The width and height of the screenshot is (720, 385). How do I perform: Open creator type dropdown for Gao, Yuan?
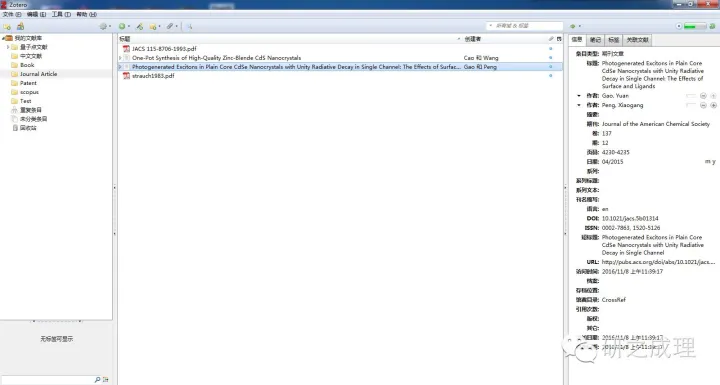click(x=579, y=96)
